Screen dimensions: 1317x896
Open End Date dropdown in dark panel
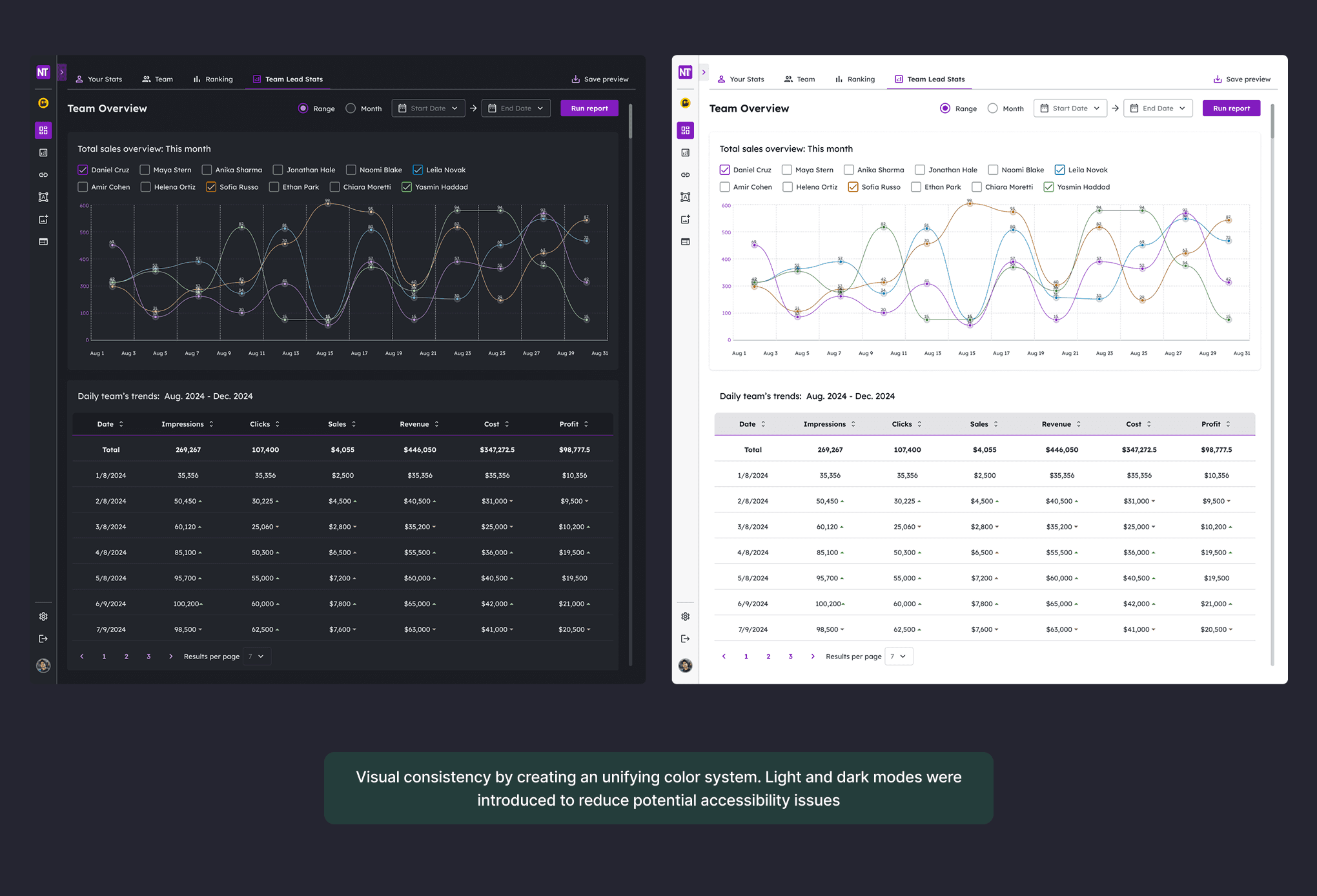(516, 108)
